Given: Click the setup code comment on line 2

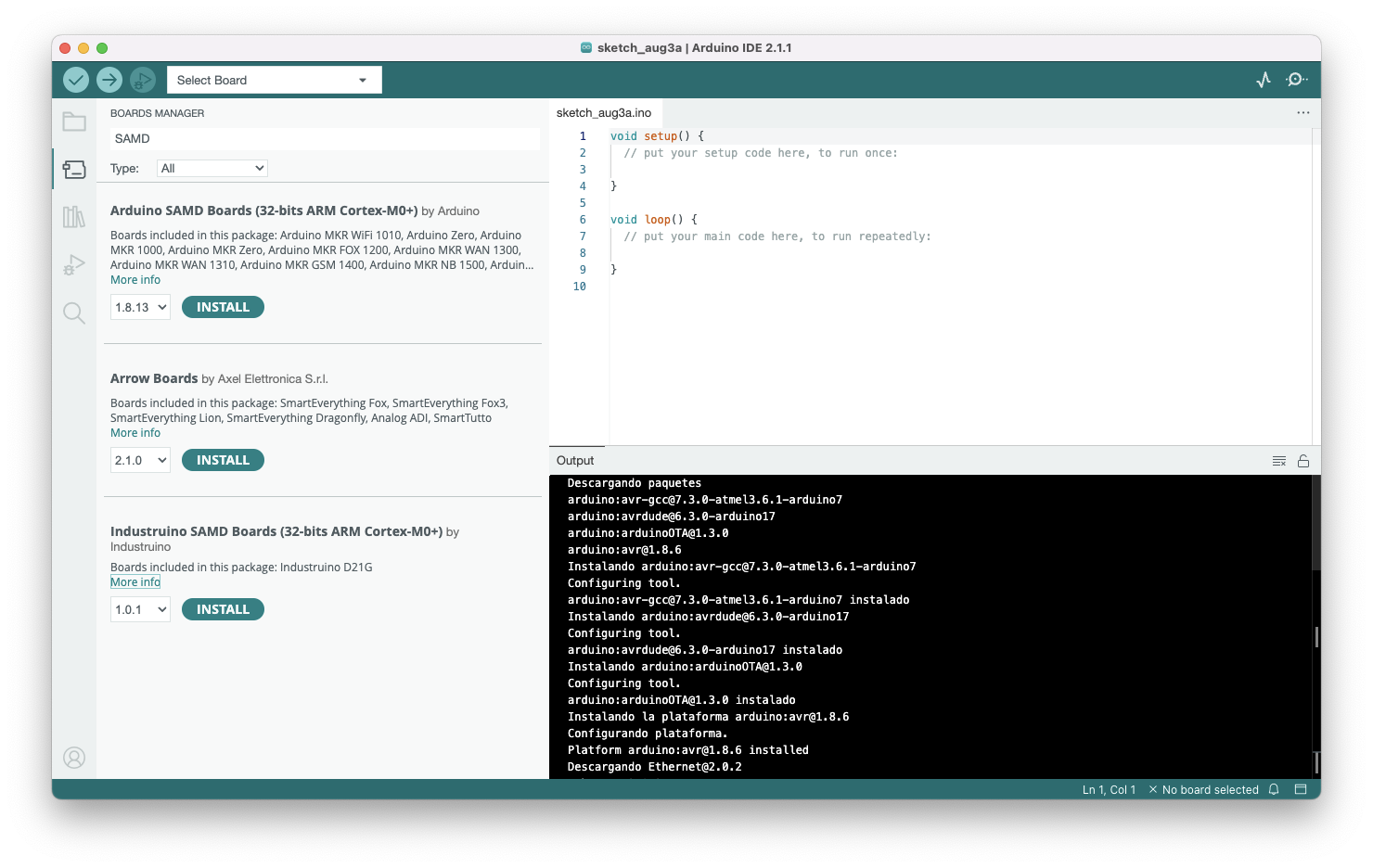Looking at the screenshot, I should coord(761,153).
